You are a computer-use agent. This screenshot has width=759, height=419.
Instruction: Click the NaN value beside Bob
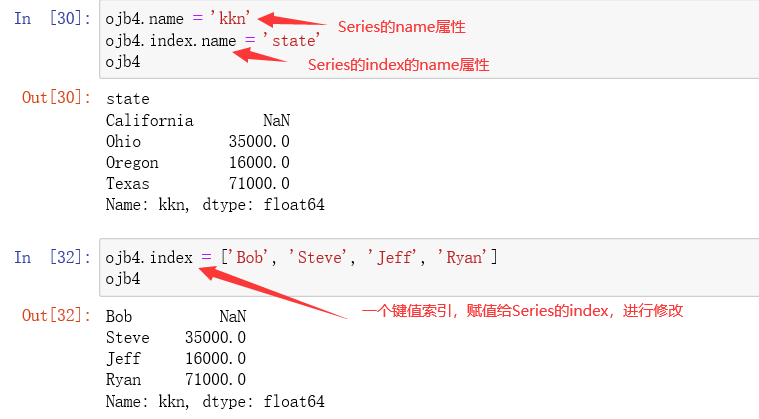(232, 316)
